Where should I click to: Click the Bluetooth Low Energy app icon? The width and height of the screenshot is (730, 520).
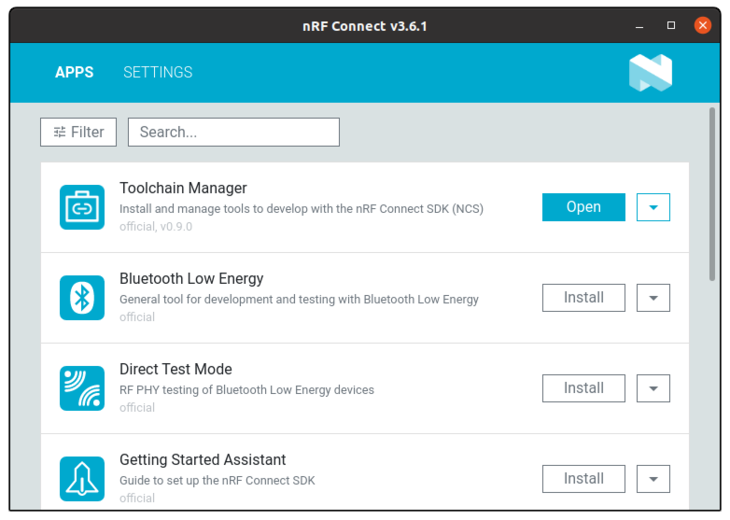pos(82,297)
